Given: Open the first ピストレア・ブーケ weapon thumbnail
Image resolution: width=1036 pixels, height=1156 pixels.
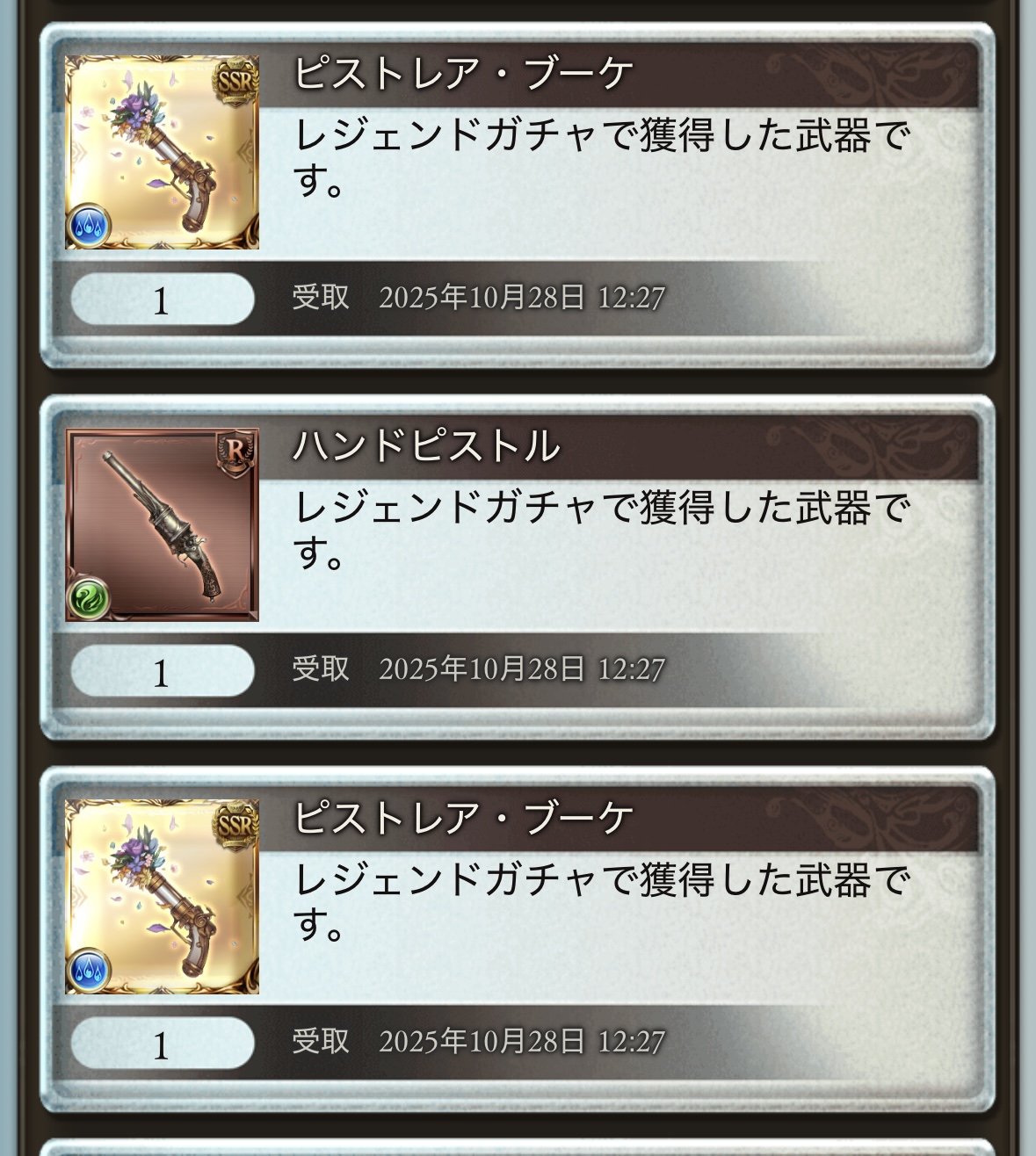Looking at the screenshot, I should [163, 153].
